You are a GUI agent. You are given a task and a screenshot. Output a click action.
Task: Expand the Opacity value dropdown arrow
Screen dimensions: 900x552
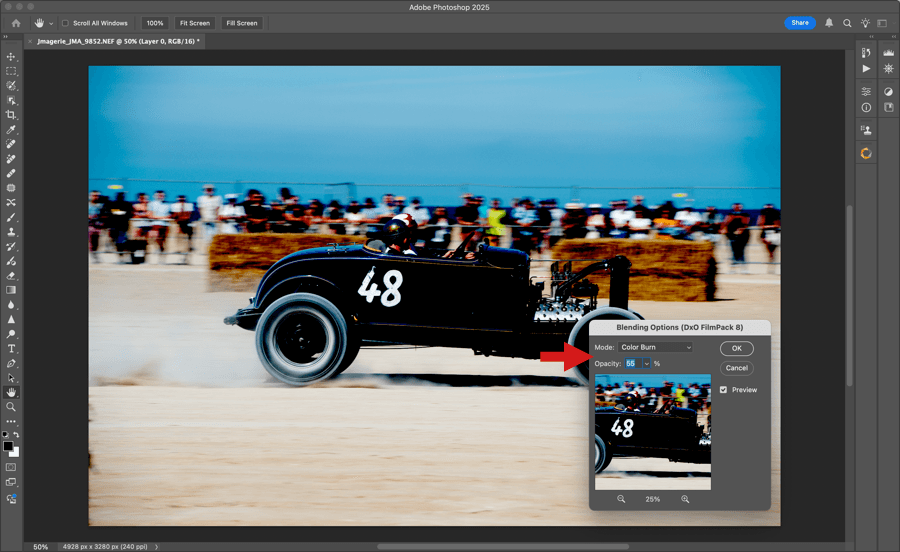point(647,364)
